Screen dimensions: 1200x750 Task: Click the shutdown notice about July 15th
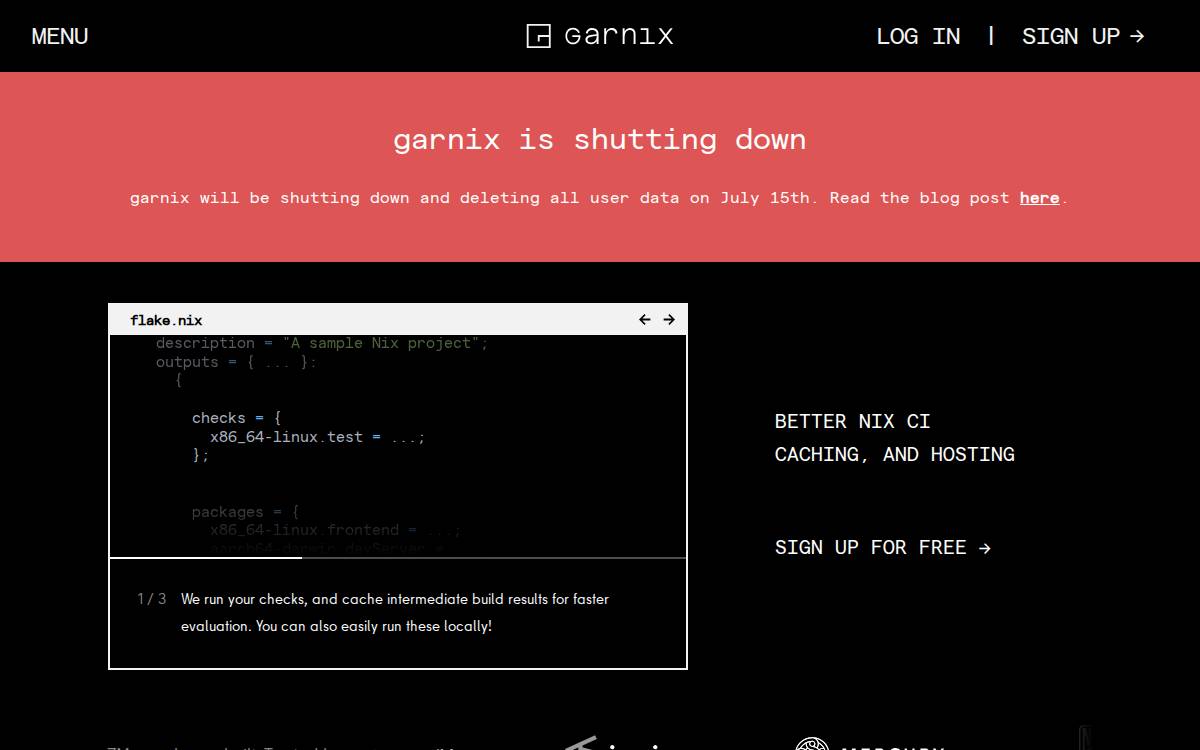click(600, 198)
